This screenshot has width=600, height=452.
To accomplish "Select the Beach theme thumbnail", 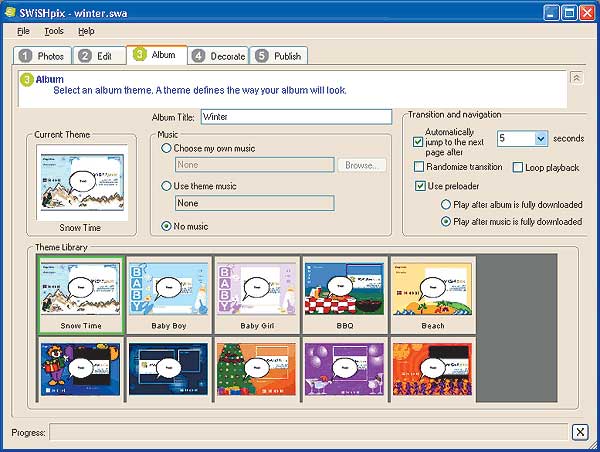I will click(x=430, y=289).
